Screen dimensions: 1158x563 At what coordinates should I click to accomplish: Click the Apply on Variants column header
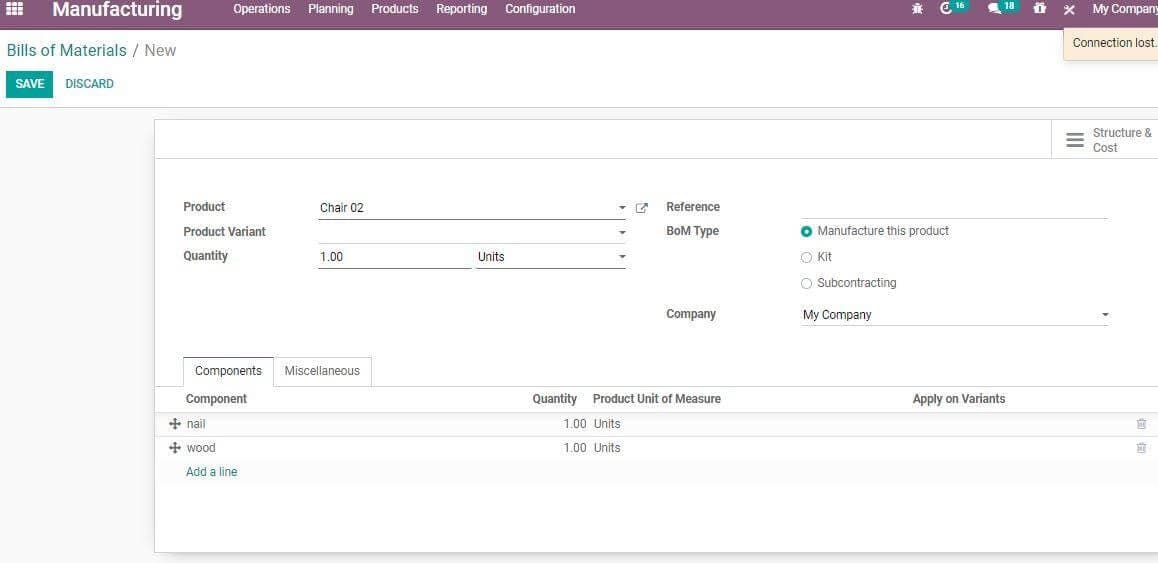[959, 399]
